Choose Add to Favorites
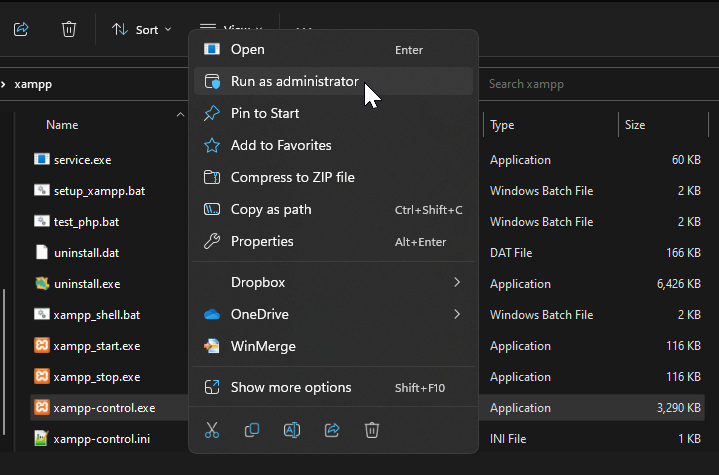This screenshot has width=719, height=475. tap(333, 145)
